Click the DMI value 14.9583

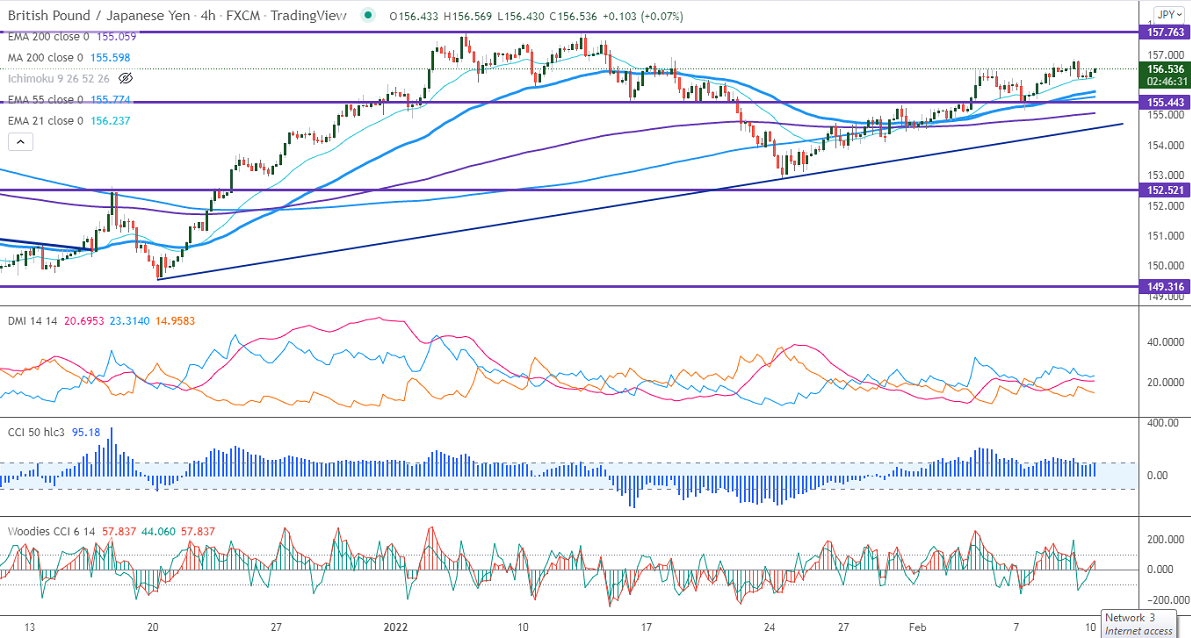click(x=175, y=321)
